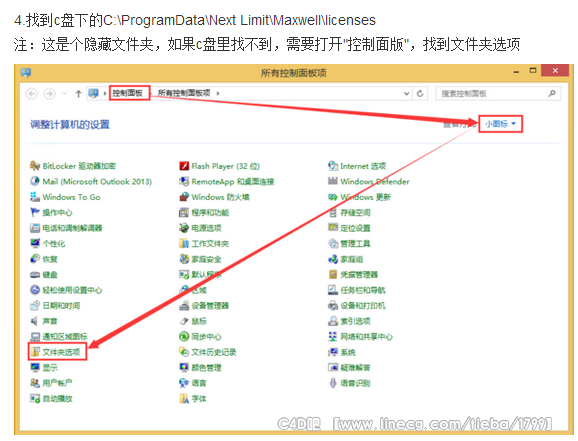Minimize the 所有控制面板项 window
Screen dimensions: 578x441
point(516,72)
